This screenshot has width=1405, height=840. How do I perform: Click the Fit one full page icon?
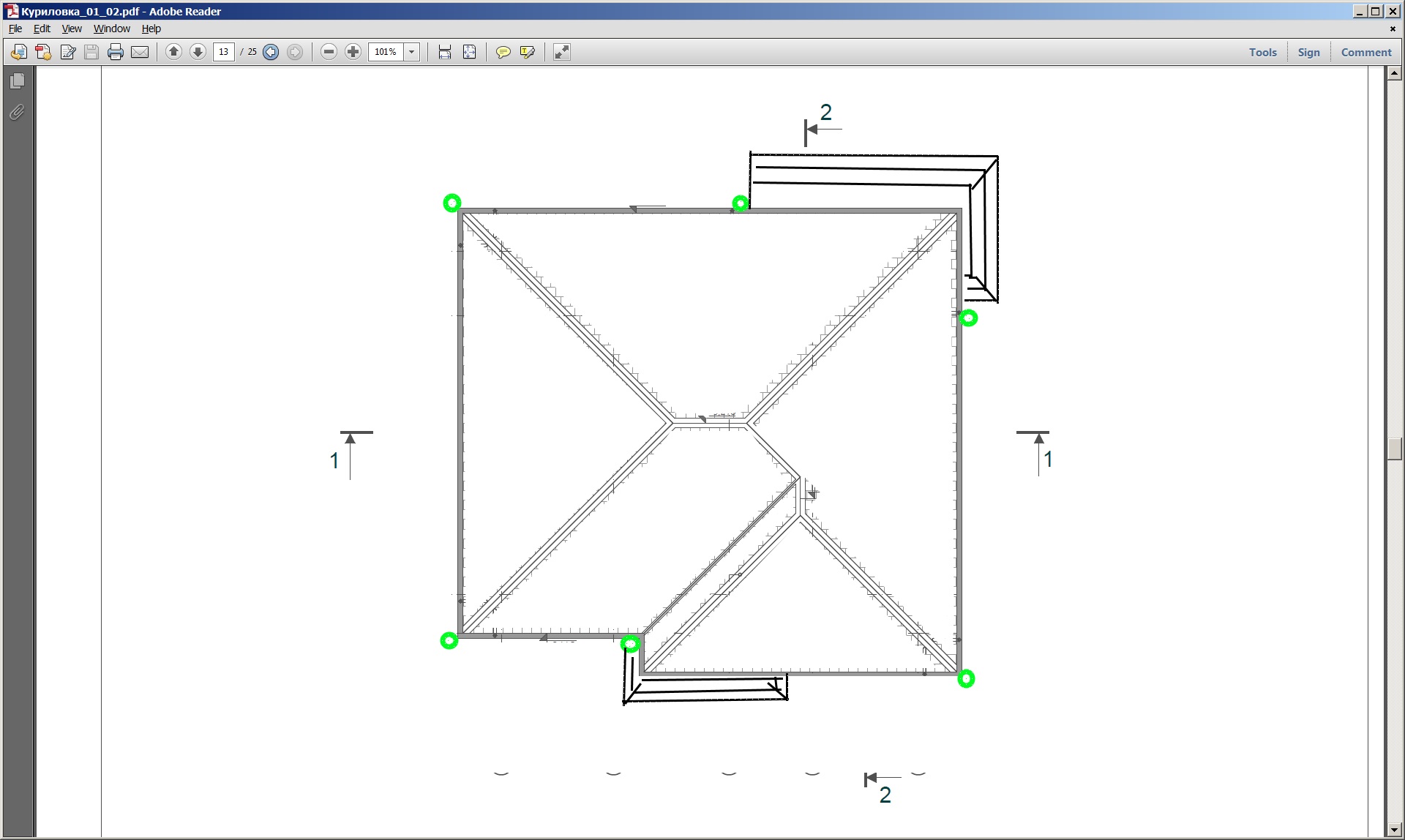pyautogui.click(x=470, y=52)
